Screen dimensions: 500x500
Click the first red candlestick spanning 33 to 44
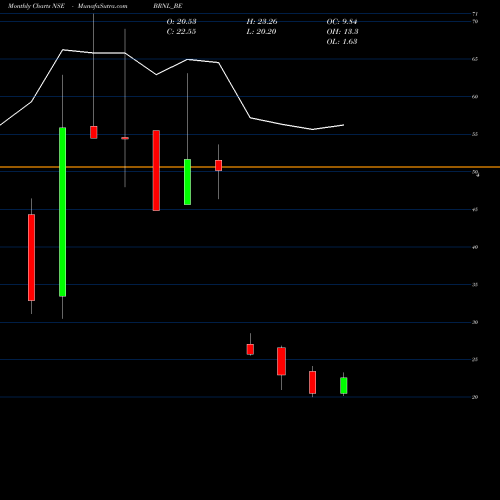31,257
